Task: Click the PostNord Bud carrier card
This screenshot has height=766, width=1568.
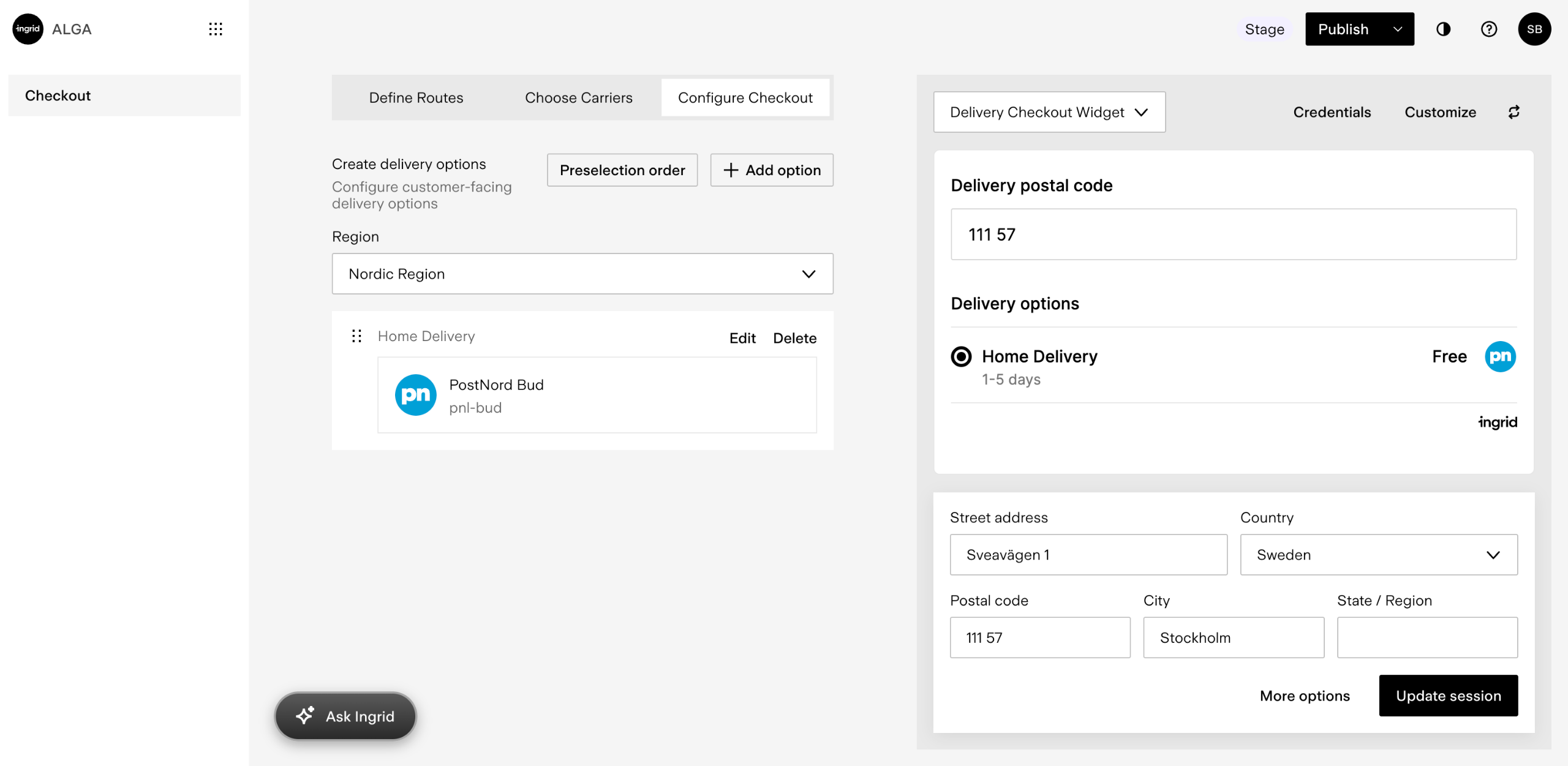Action: [597, 395]
